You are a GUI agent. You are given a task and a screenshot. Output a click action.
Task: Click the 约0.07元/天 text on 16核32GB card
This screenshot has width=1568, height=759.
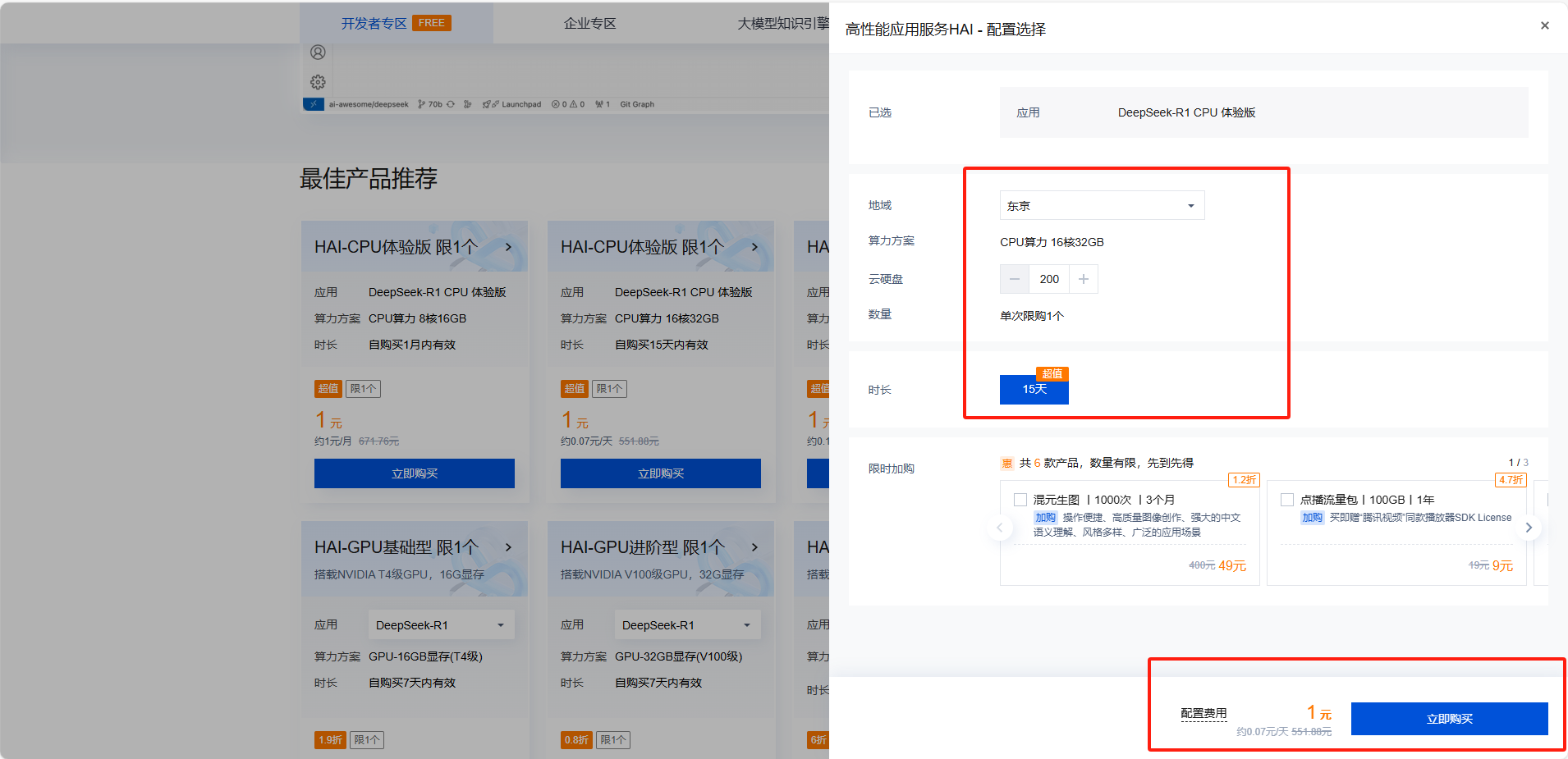(x=586, y=441)
